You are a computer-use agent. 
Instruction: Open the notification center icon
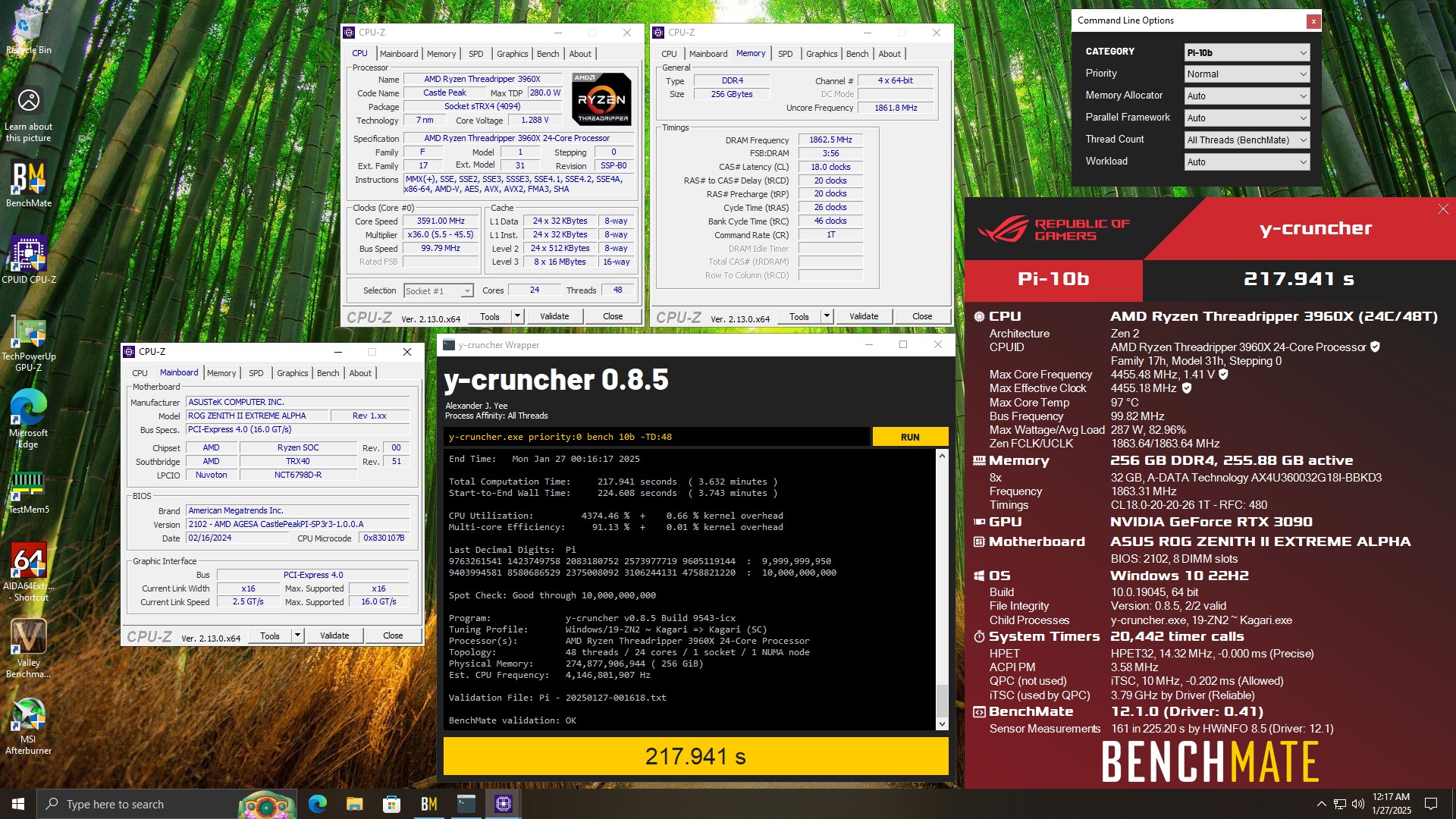1431,804
